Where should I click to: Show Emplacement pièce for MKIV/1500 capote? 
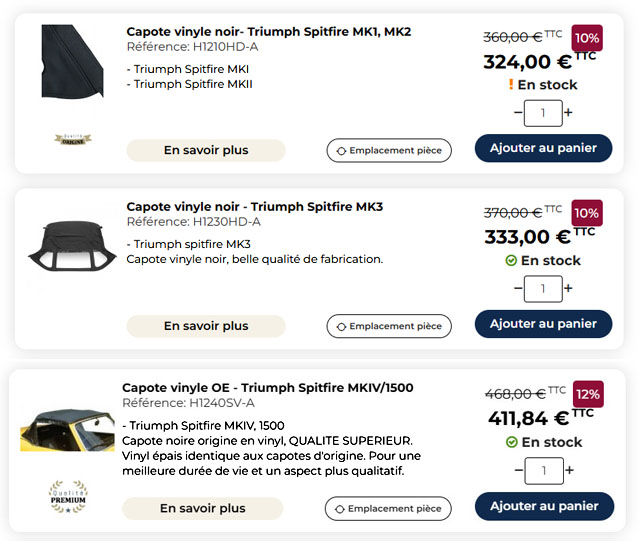click(x=388, y=508)
